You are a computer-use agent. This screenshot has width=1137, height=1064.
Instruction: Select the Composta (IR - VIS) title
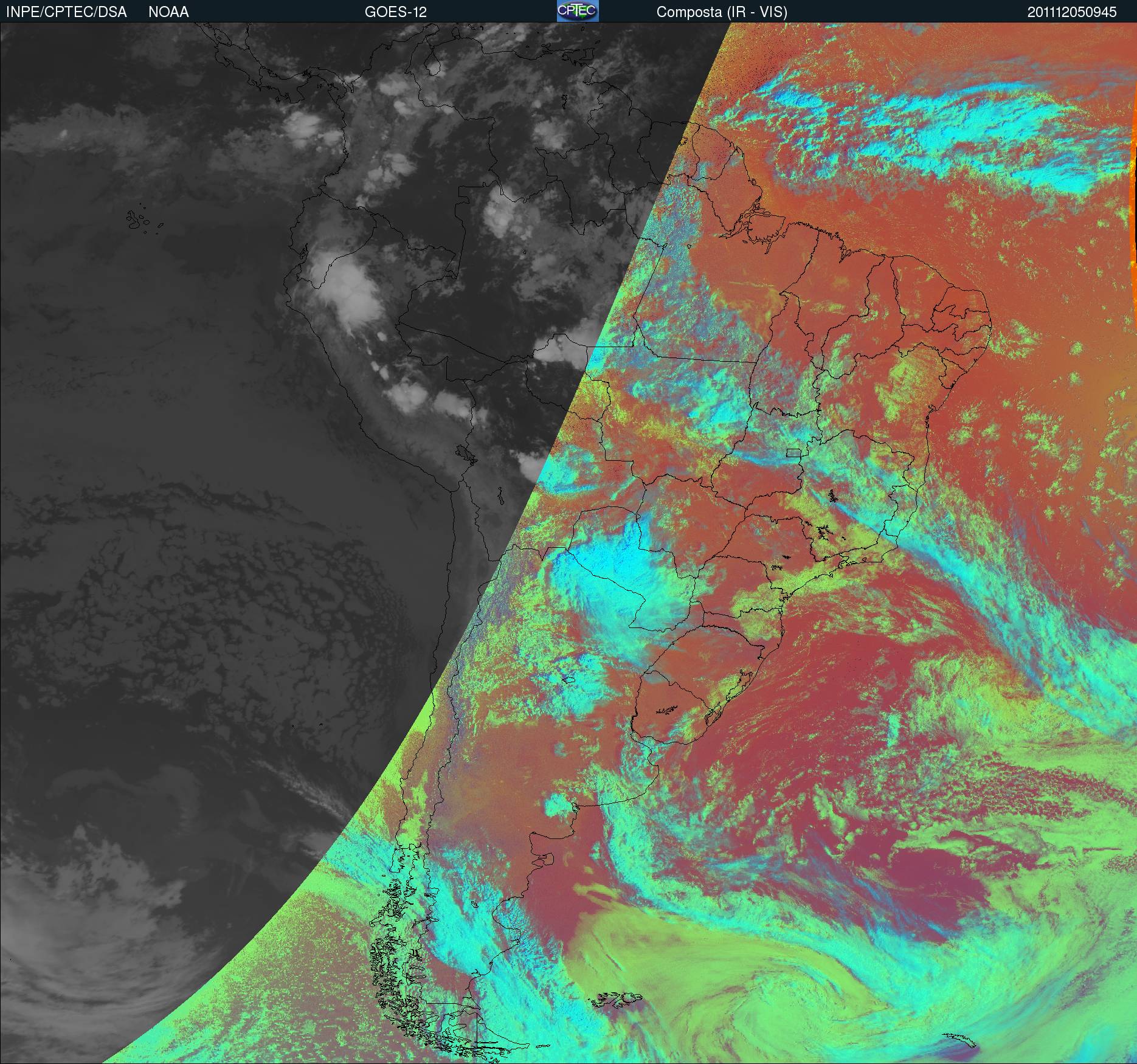click(x=722, y=12)
